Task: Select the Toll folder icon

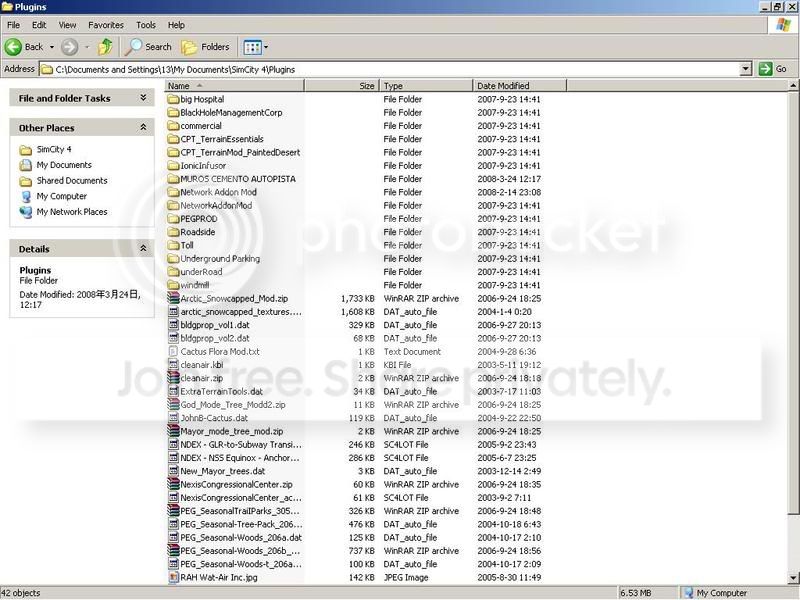Action: (173, 245)
